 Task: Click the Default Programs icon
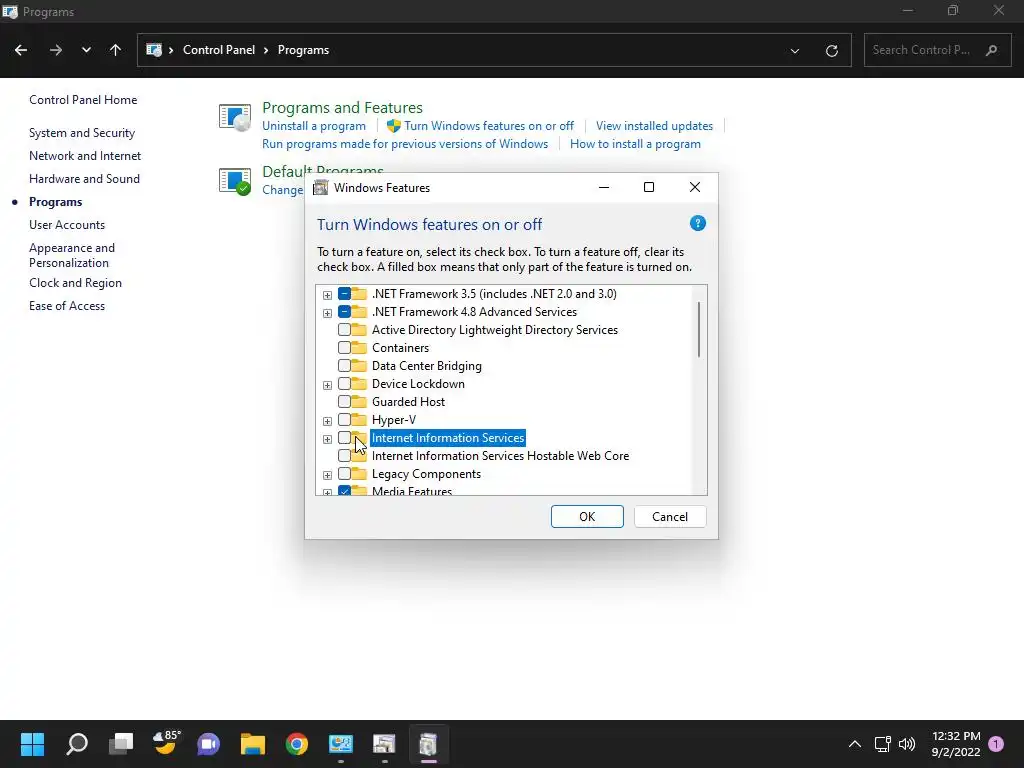(x=234, y=181)
